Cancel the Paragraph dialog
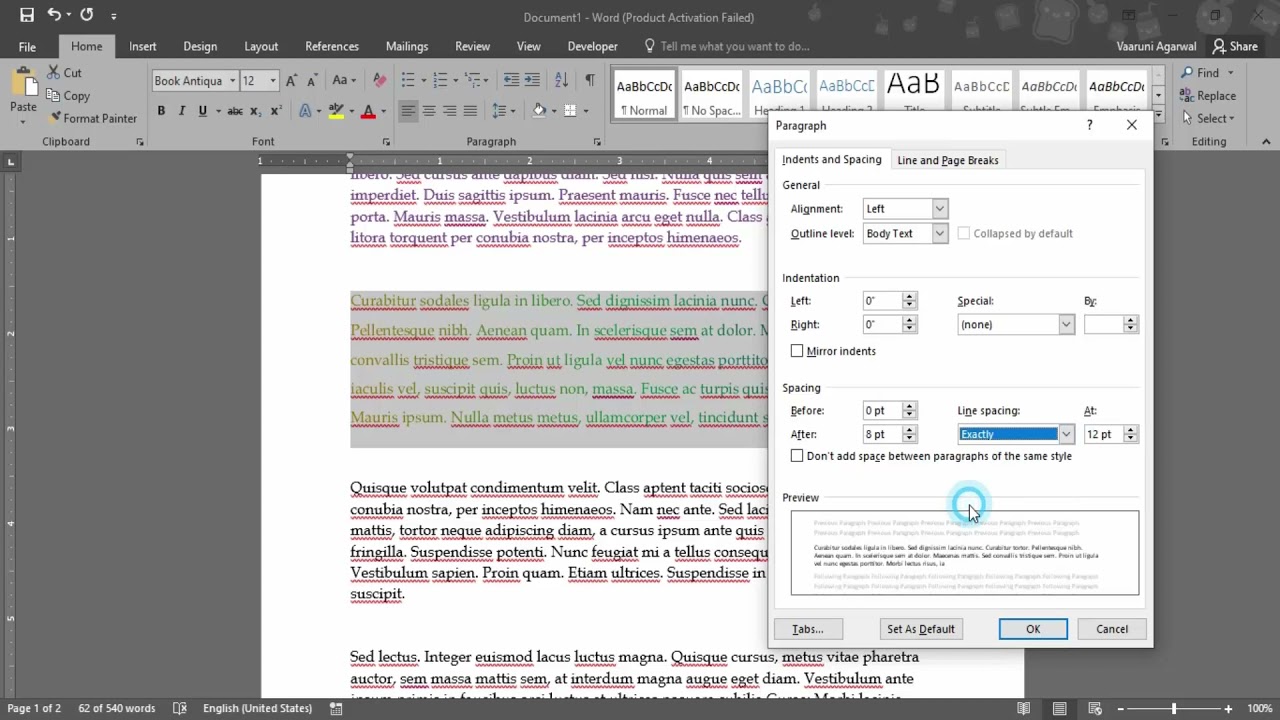 [x=1112, y=629]
